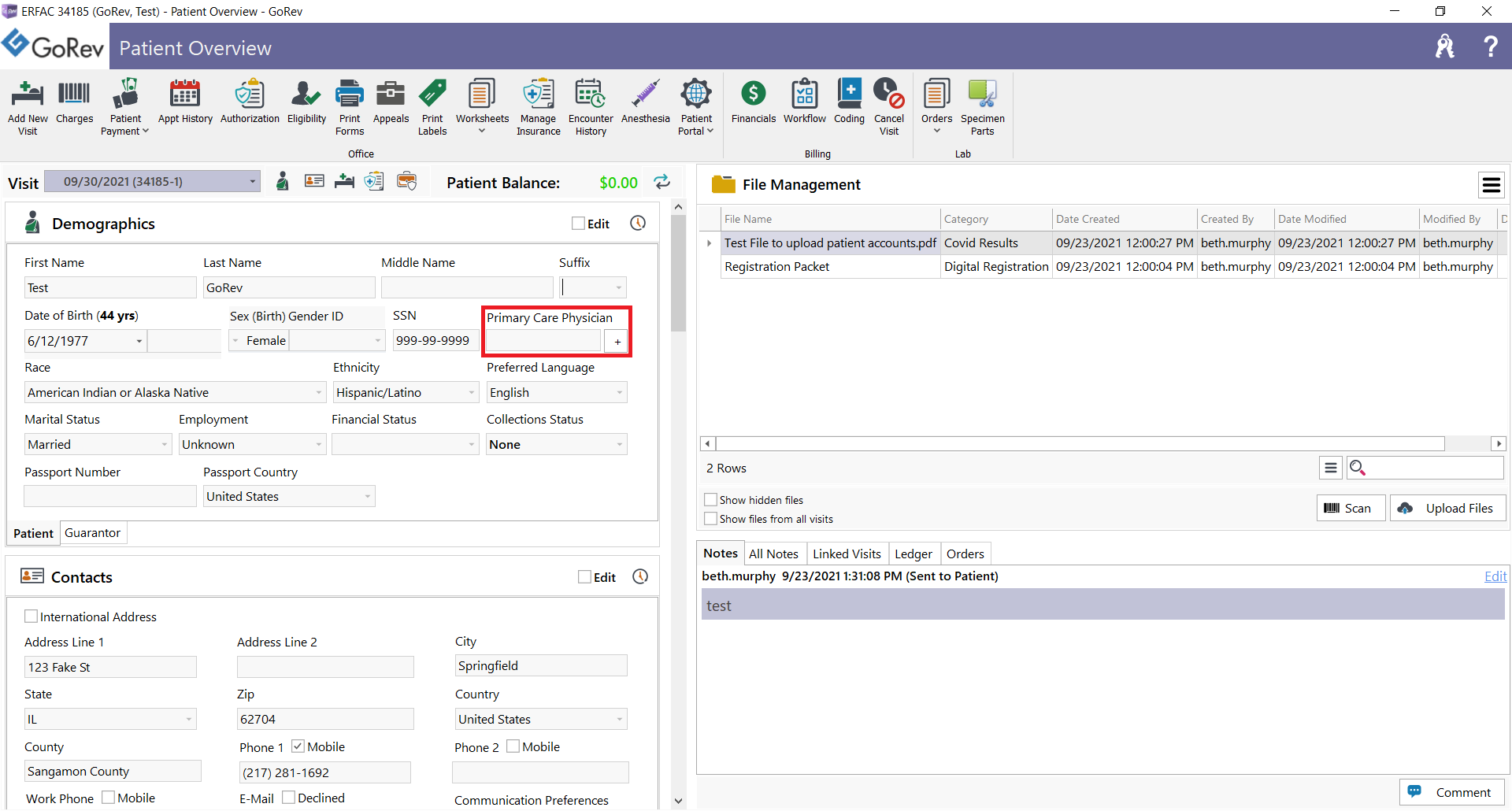The image size is (1512, 811).
Task: Click the Add New Visit icon
Action: point(28,107)
